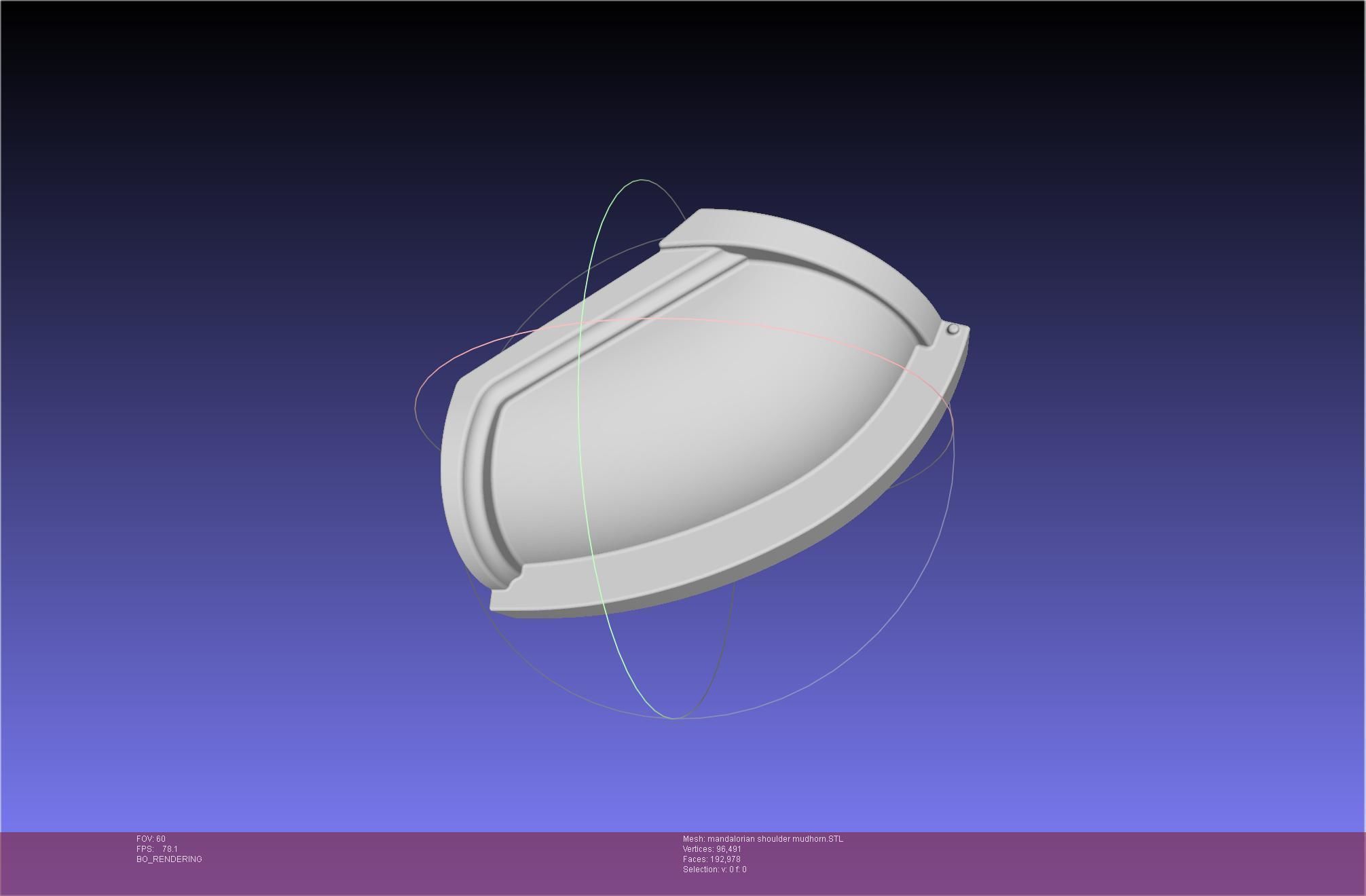Click the FPS: 78.1 readout
Viewport: 1366px width, 896px height.
pos(157,849)
